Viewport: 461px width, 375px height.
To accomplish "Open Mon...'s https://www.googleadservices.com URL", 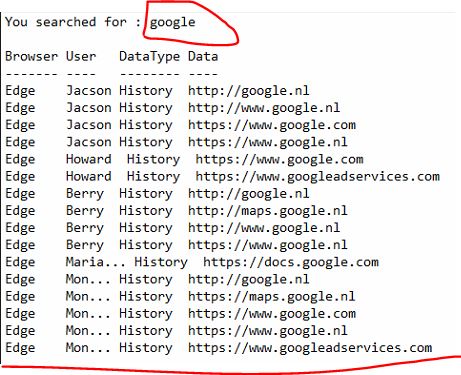I will 310,348.
